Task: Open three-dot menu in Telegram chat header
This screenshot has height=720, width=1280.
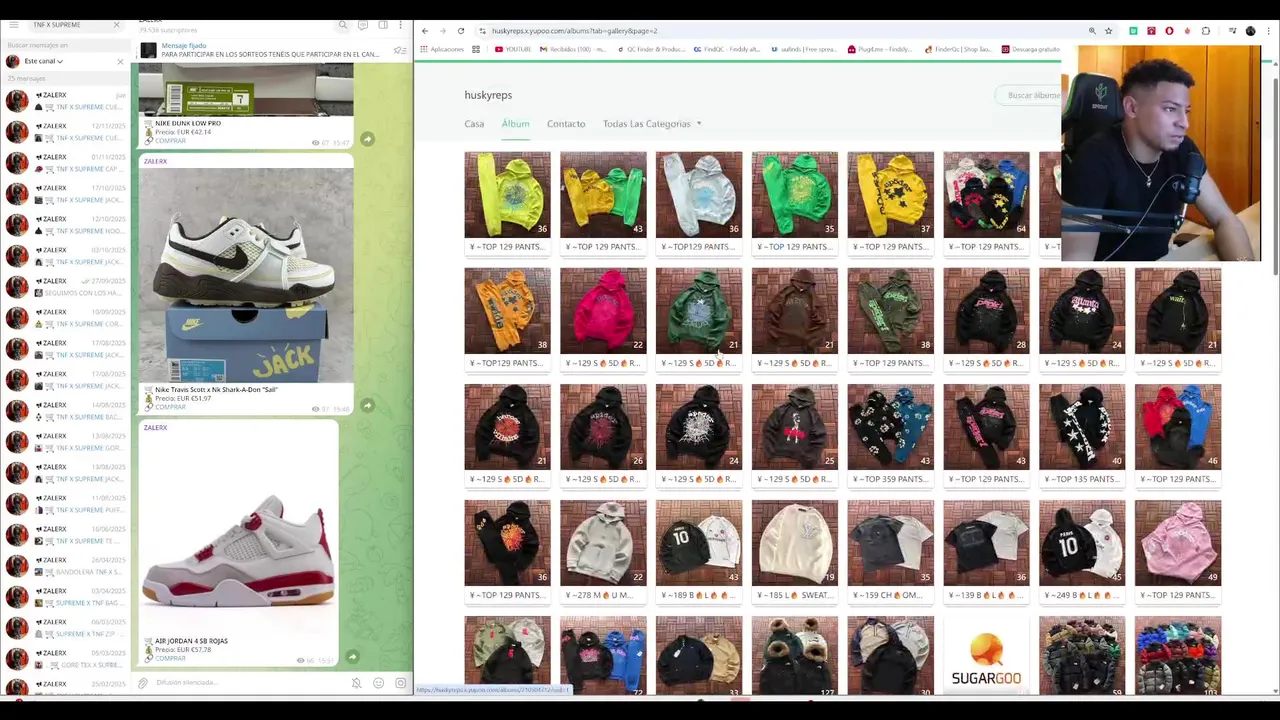Action: tap(401, 25)
